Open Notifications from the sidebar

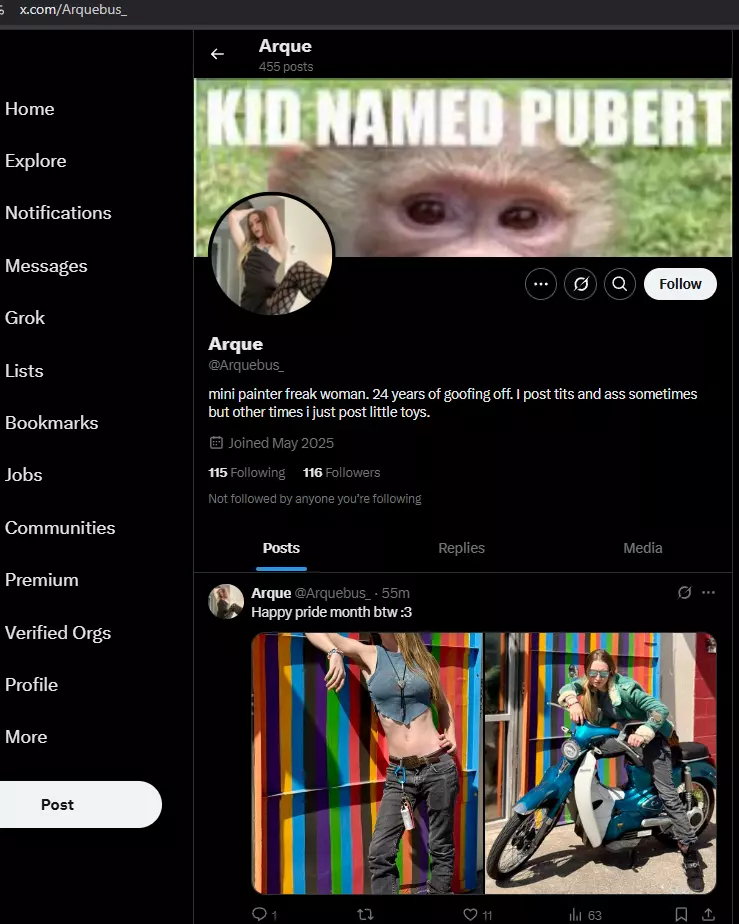coord(58,213)
